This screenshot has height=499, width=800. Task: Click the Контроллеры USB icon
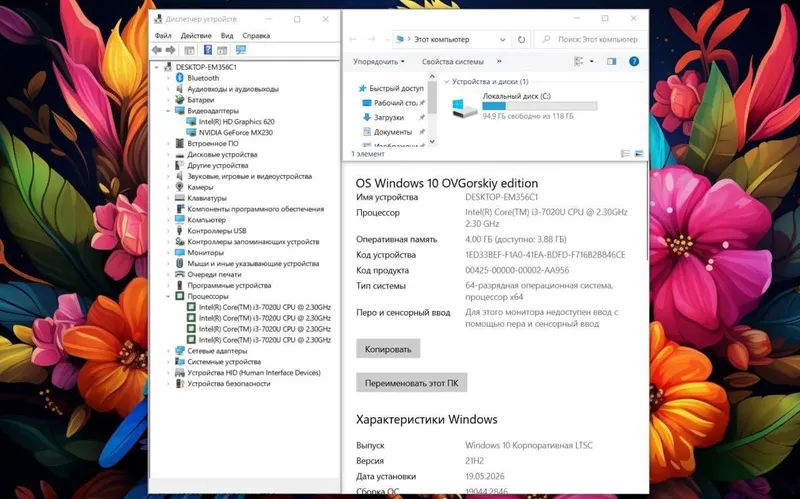[x=180, y=231]
